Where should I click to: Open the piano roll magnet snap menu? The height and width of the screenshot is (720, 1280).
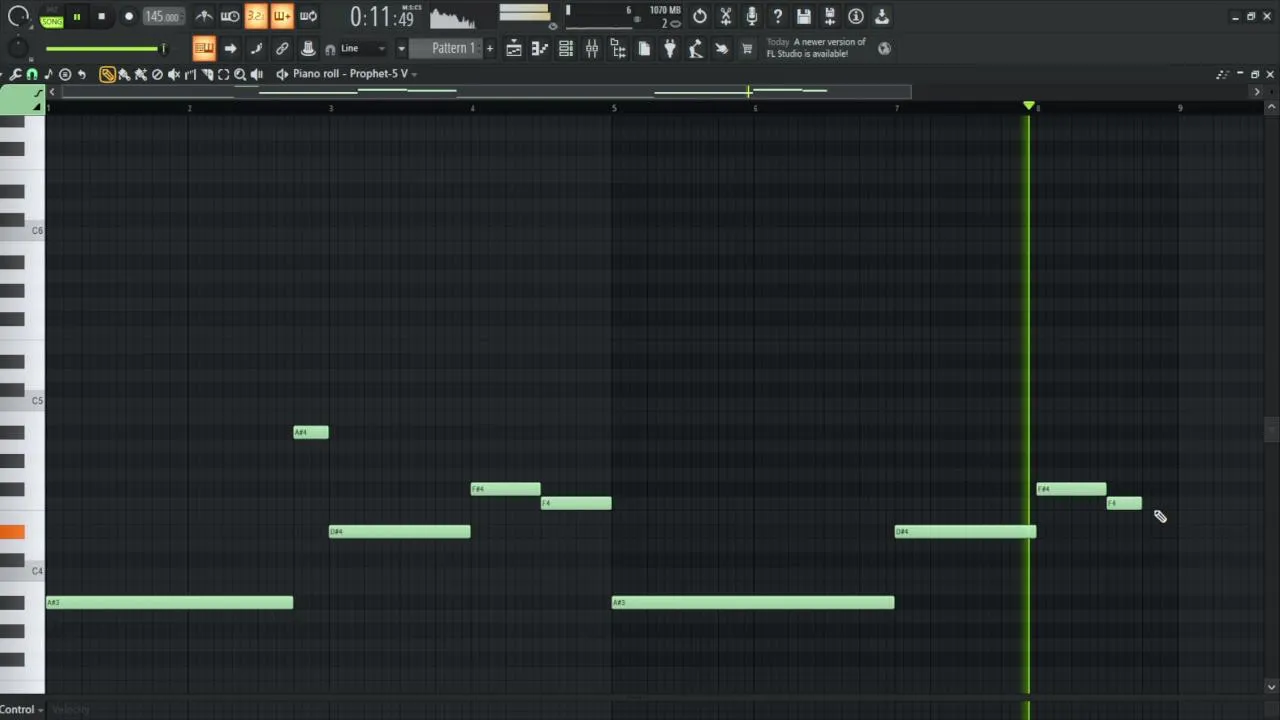tap(32, 74)
